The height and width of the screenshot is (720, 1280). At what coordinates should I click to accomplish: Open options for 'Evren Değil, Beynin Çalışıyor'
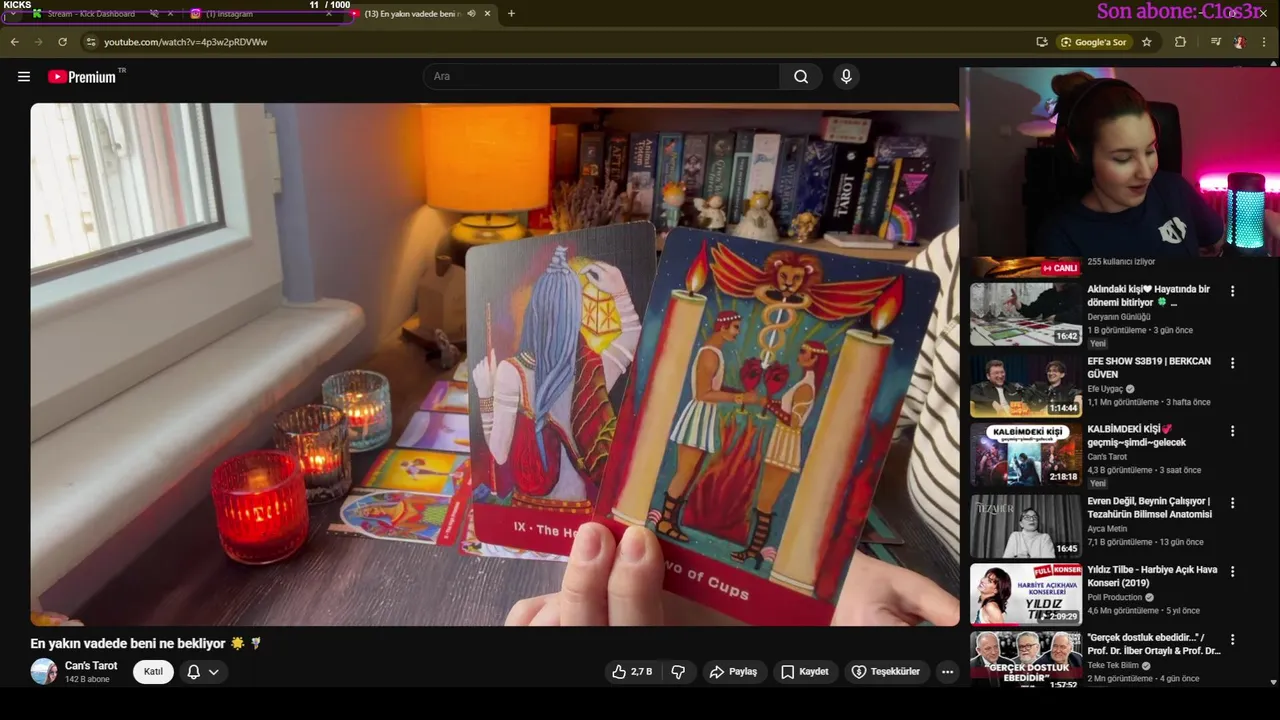pos(1232,503)
